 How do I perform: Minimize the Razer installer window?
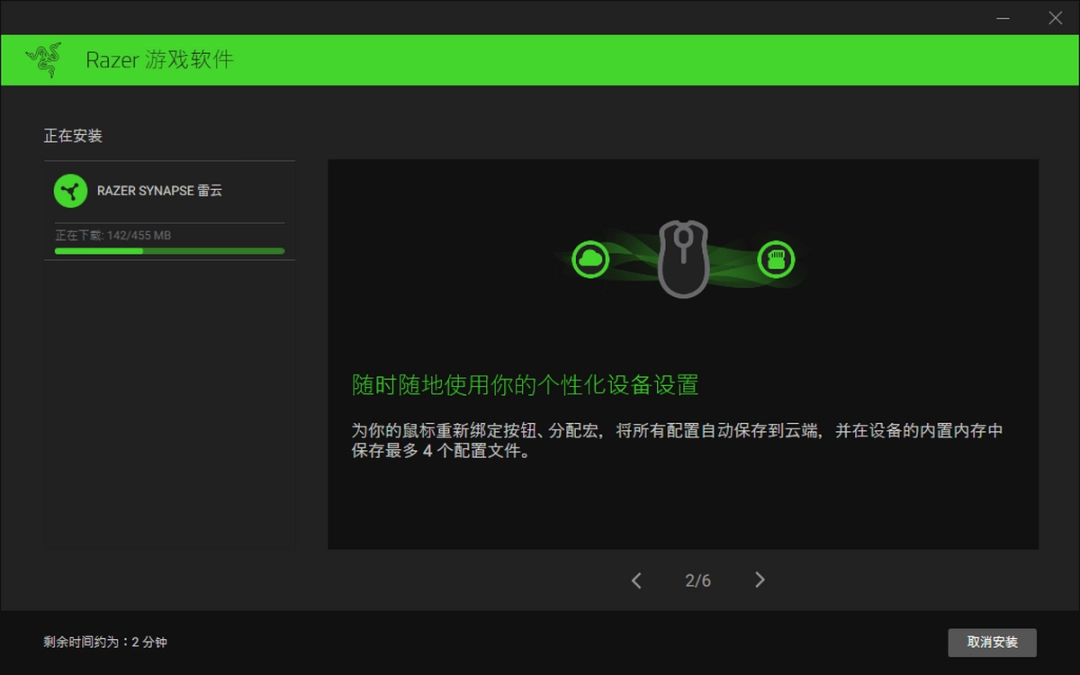pos(1005,18)
